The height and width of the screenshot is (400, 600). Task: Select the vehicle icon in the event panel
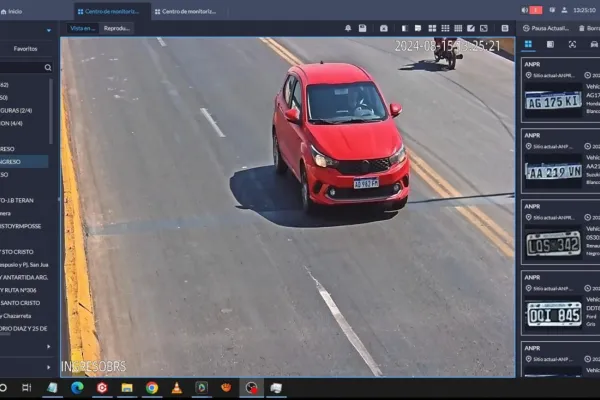[594, 44]
